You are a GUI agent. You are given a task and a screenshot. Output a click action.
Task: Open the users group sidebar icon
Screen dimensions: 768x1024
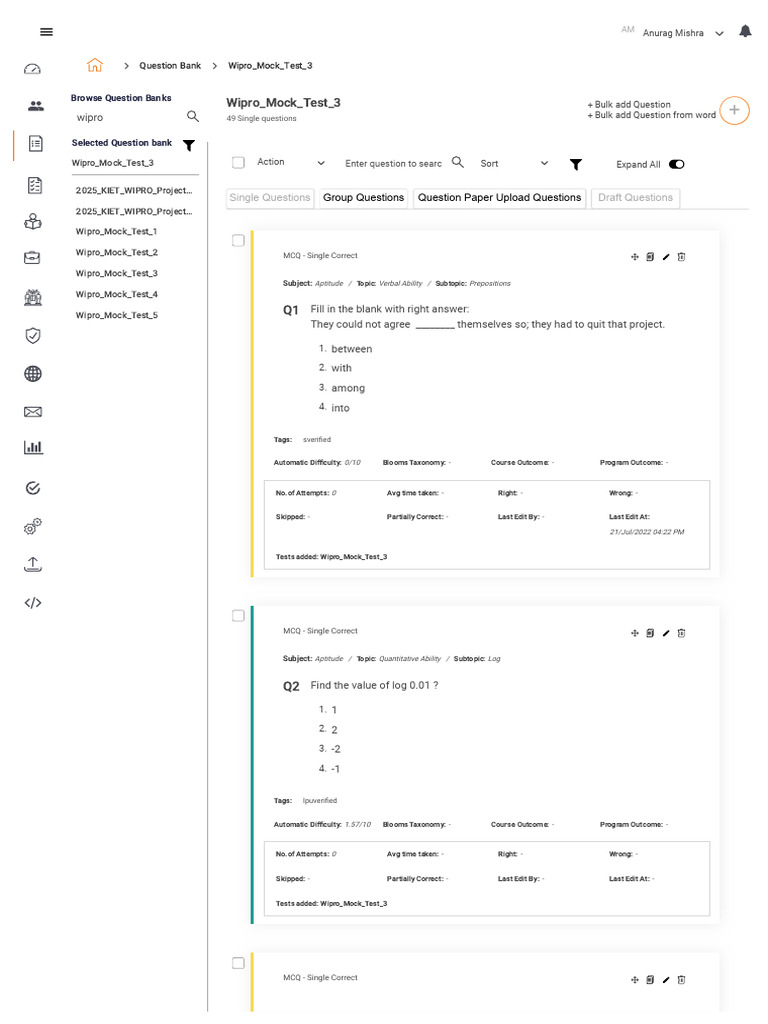click(35, 106)
